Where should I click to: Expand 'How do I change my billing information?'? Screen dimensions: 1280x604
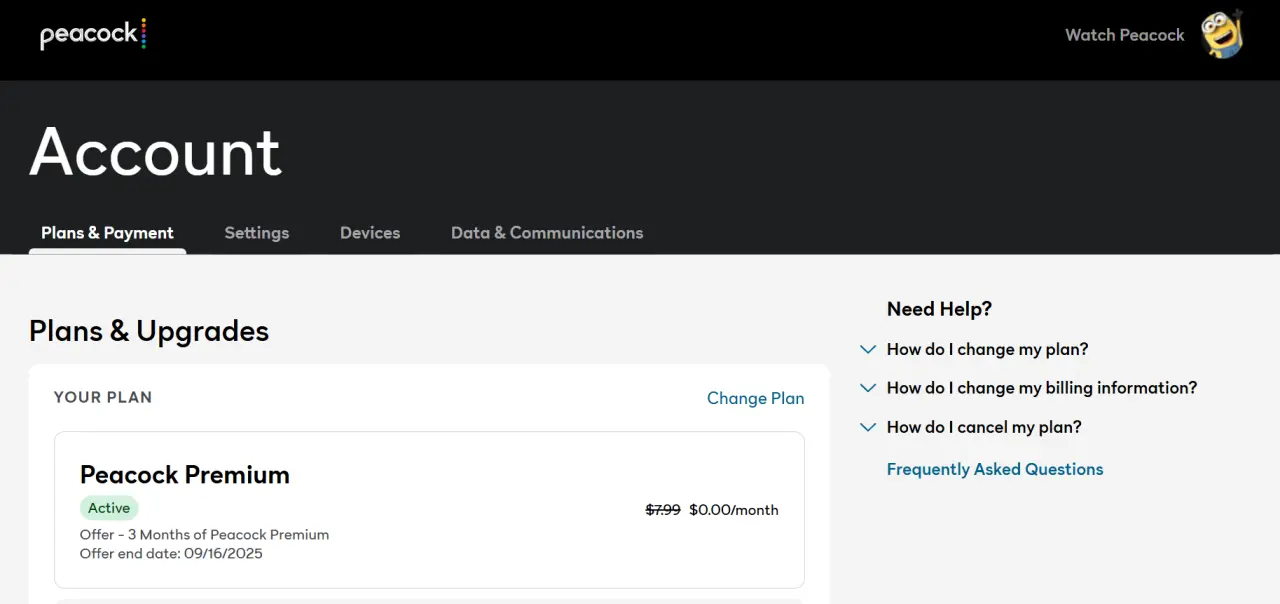pyautogui.click(x=1042, y=388)
